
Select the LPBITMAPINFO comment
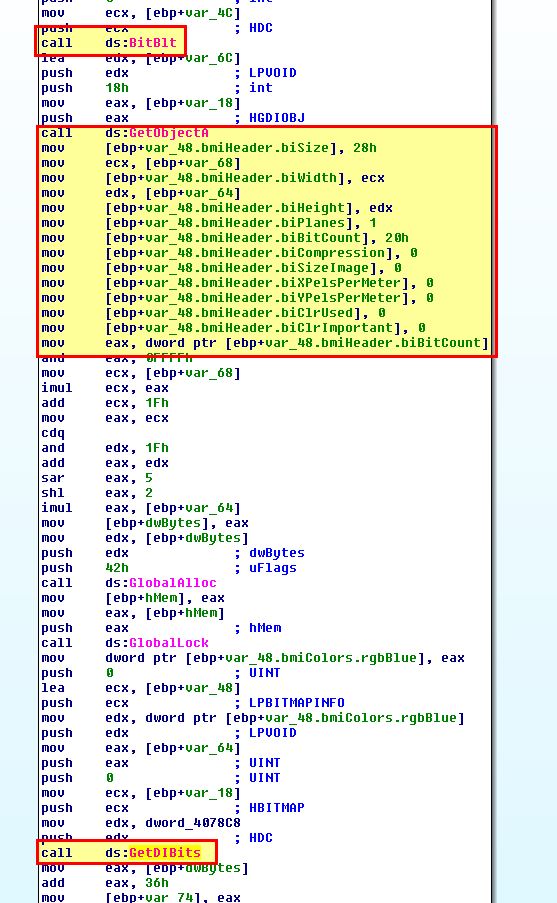(297, 703)
